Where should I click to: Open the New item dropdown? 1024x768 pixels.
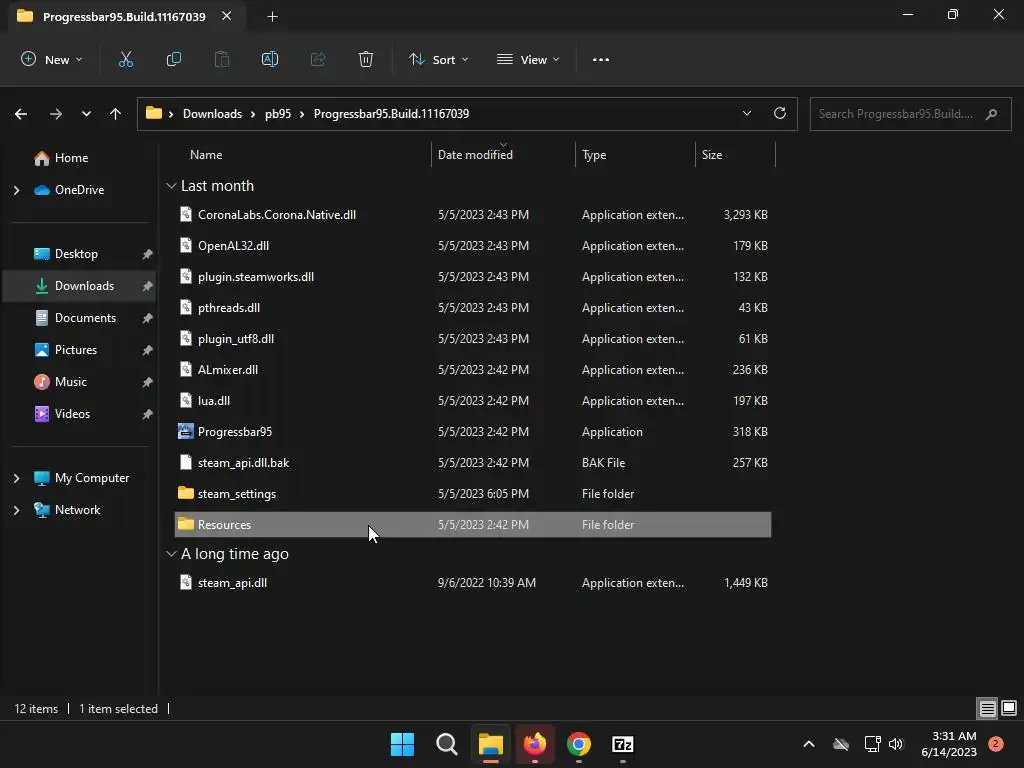click(x=52, y=59)
